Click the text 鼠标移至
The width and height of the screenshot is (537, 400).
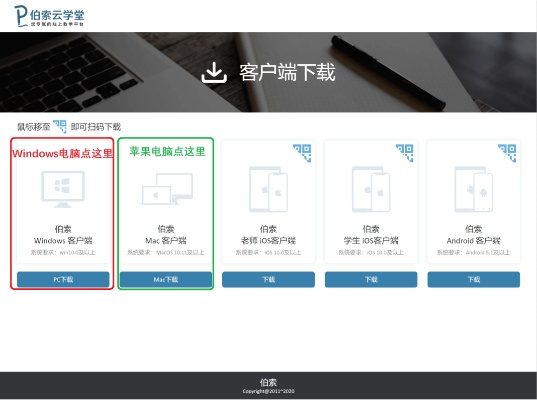34,127
